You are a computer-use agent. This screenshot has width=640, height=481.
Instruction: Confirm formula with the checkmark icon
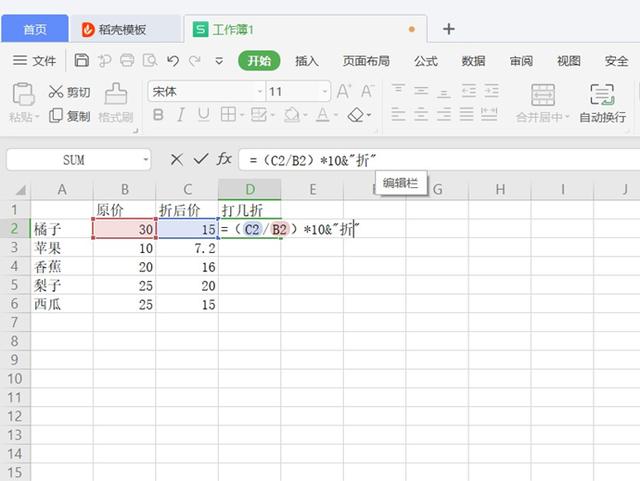pos(200,159)
